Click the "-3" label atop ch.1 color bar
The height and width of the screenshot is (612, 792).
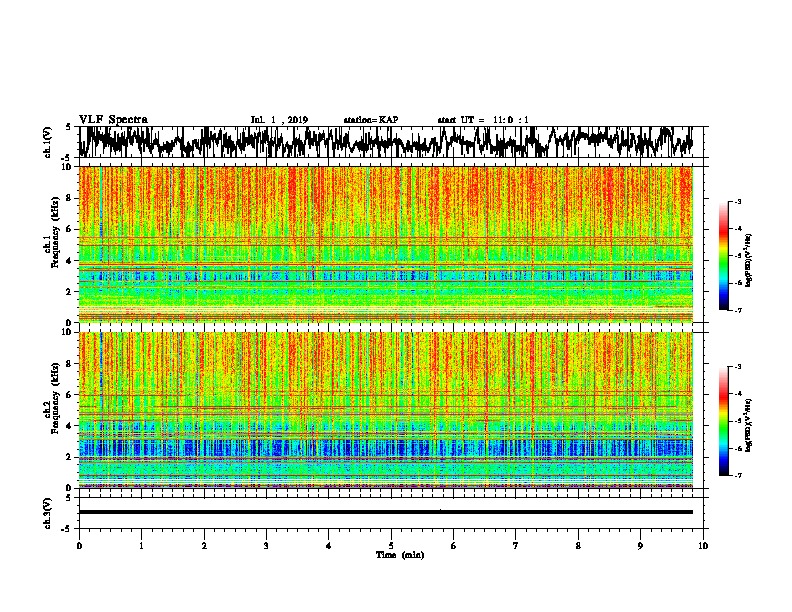tap(738, 201)
